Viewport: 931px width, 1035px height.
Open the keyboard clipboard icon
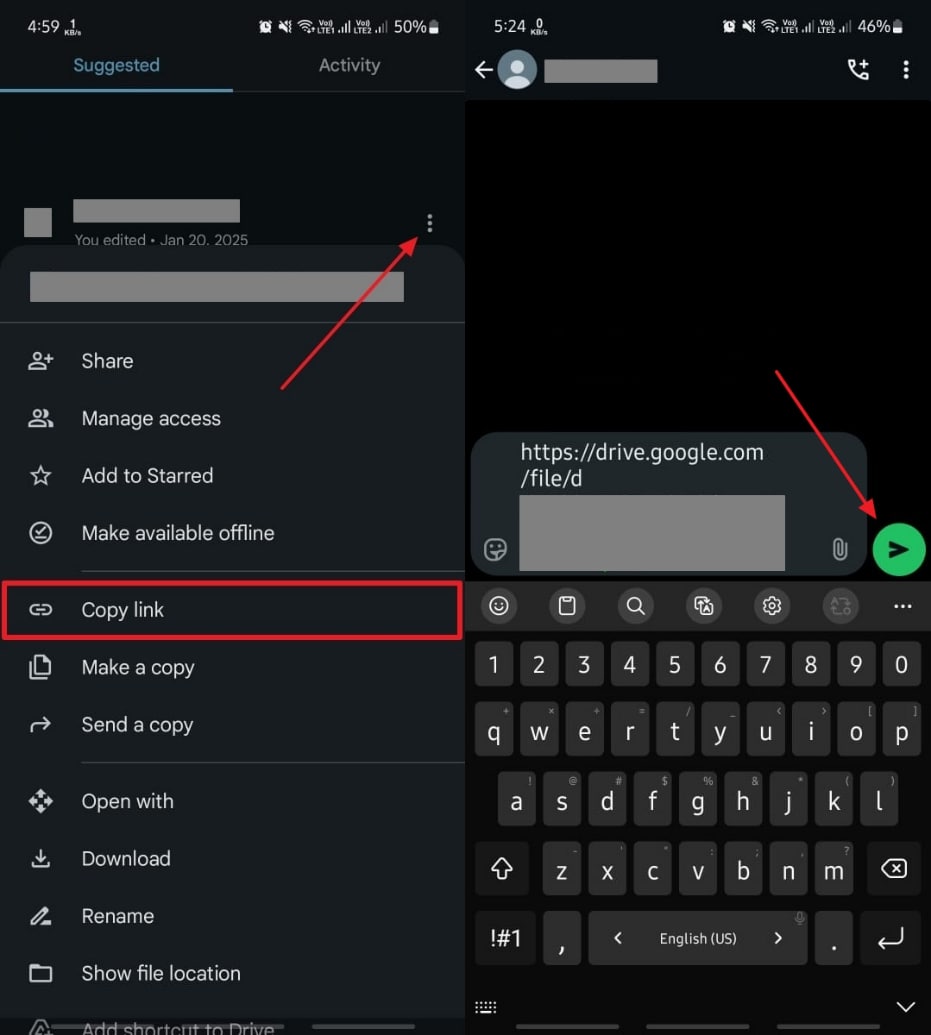[x=567, y=605]
